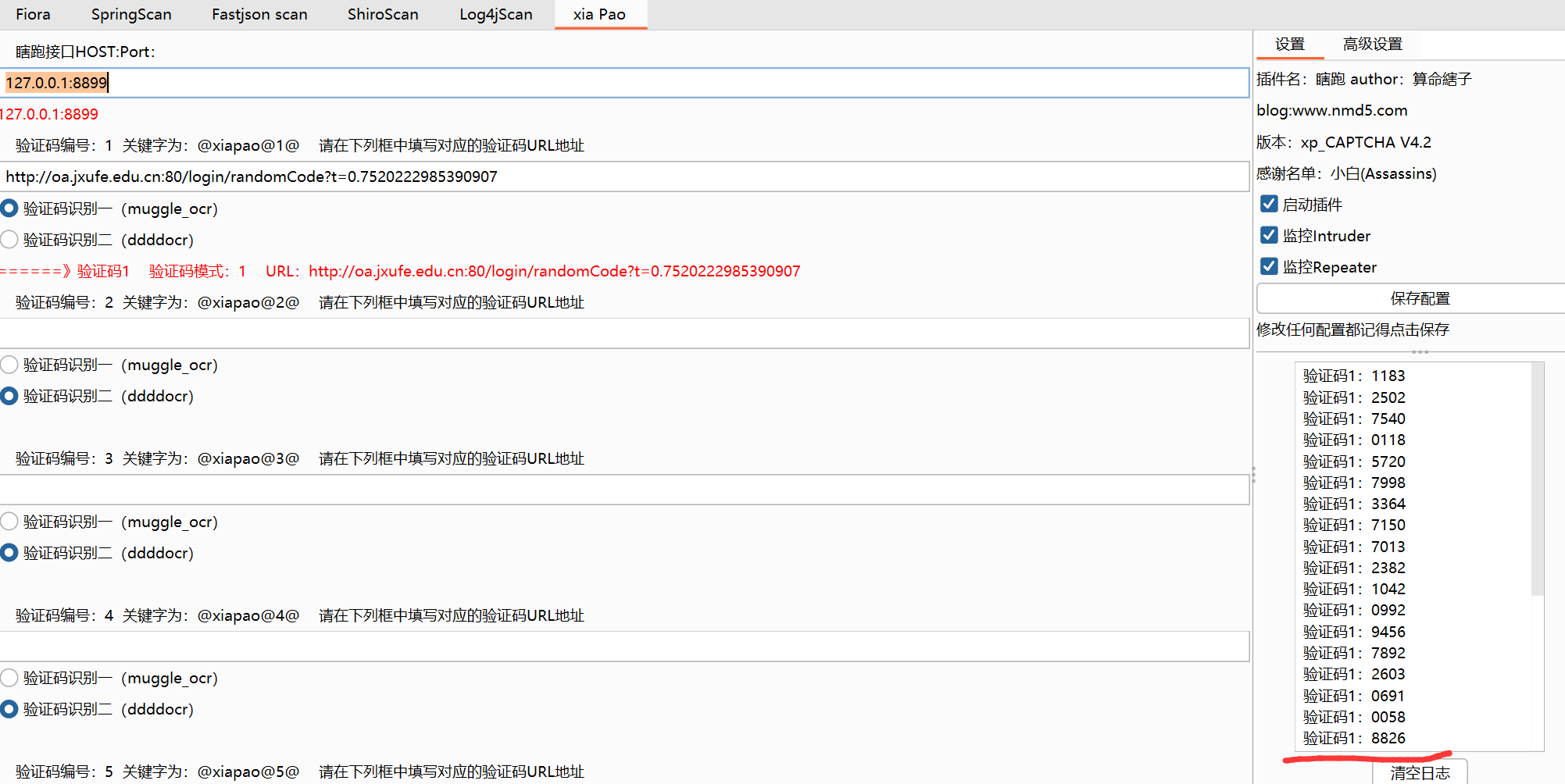Viewport: 1565px width, 784px height.
Task: Click the 清空日志 clear log button
Action: coord(1420,772)
